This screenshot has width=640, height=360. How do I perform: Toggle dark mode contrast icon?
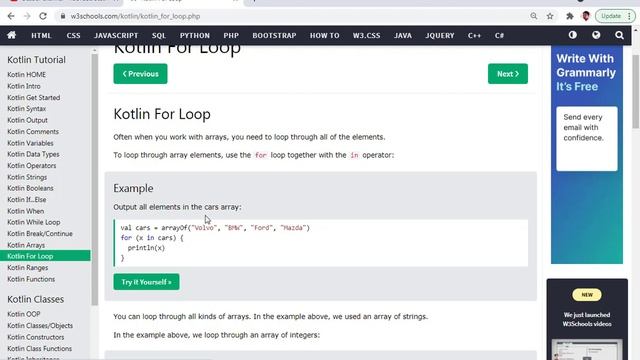click(573, 35)
